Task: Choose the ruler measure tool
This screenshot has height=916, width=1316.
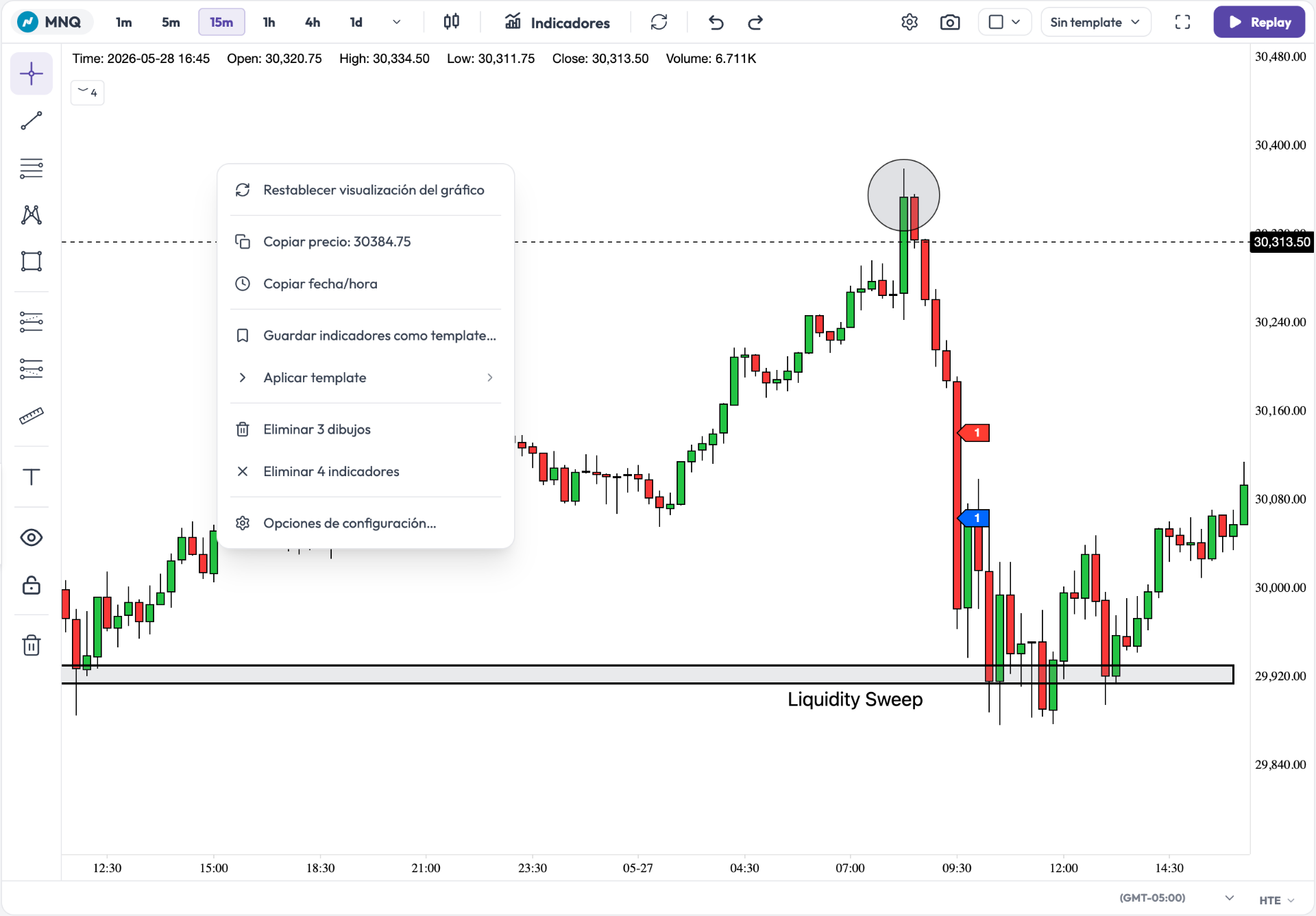Action: (x=32, y=415)
